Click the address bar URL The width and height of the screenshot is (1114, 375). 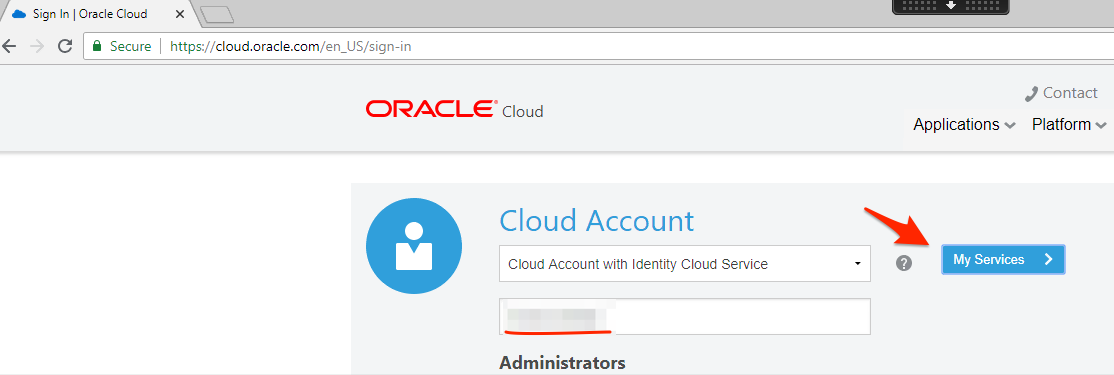(291, 47)
